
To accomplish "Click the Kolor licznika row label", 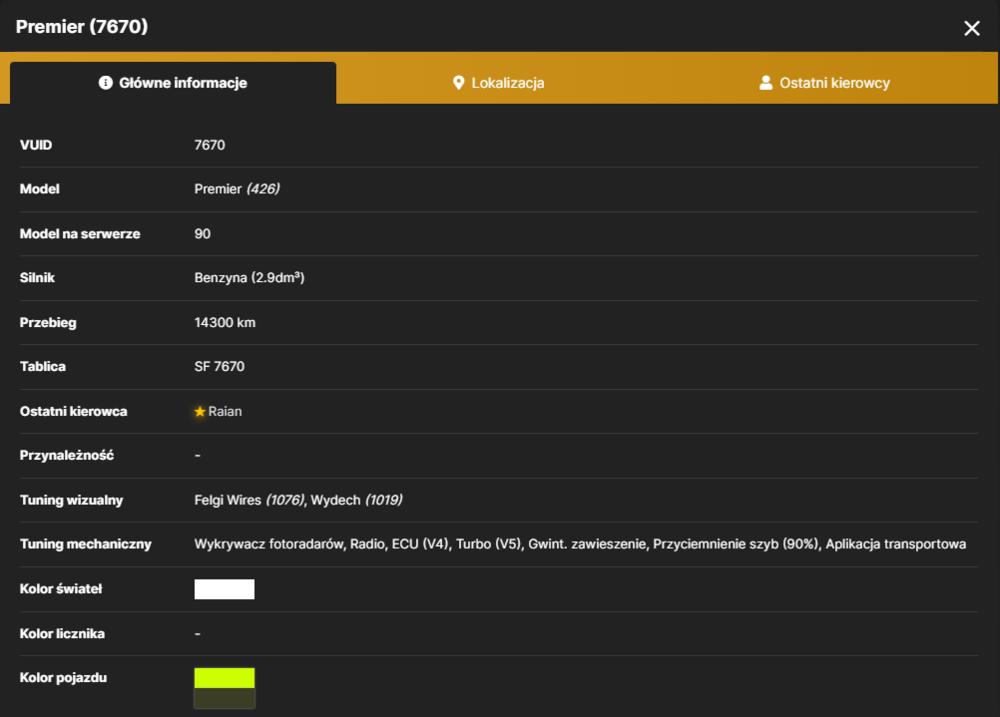I will pos(62,633).
